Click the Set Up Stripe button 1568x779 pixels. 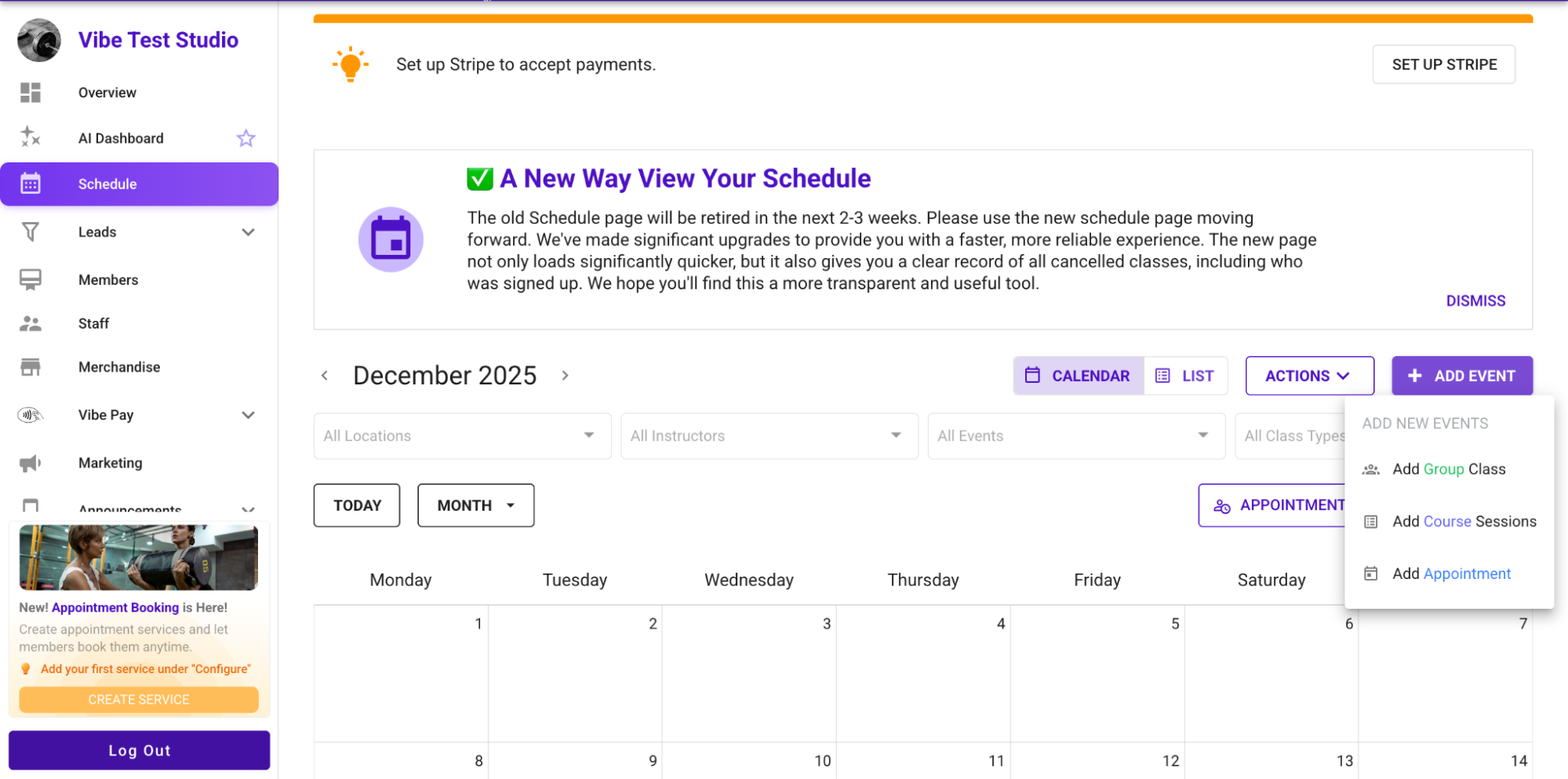coord(1443,64)
